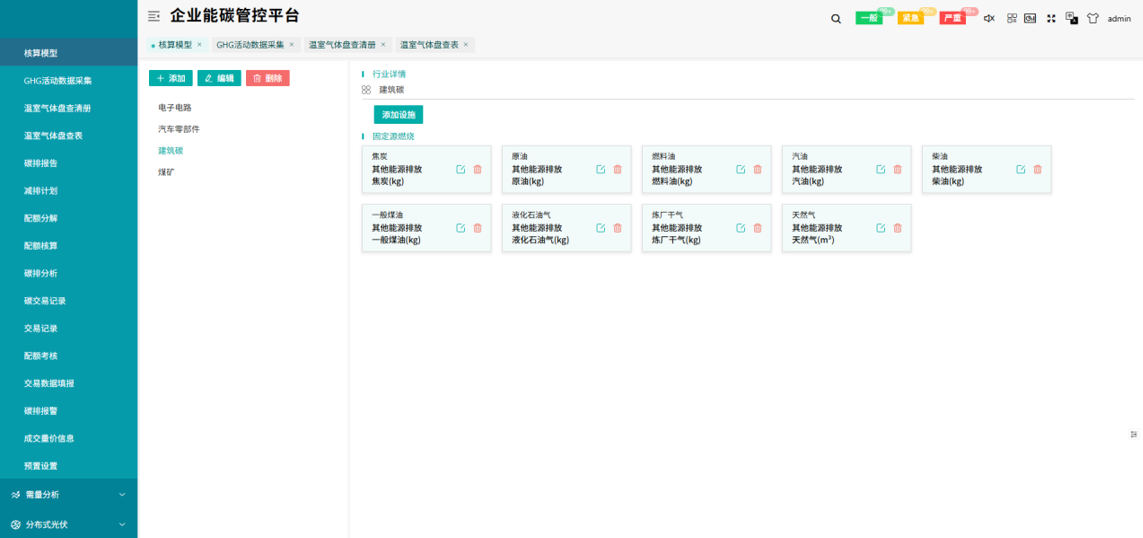Toggle fullscreen mode icon
1143x538 pixels.
coord(1051,19)
